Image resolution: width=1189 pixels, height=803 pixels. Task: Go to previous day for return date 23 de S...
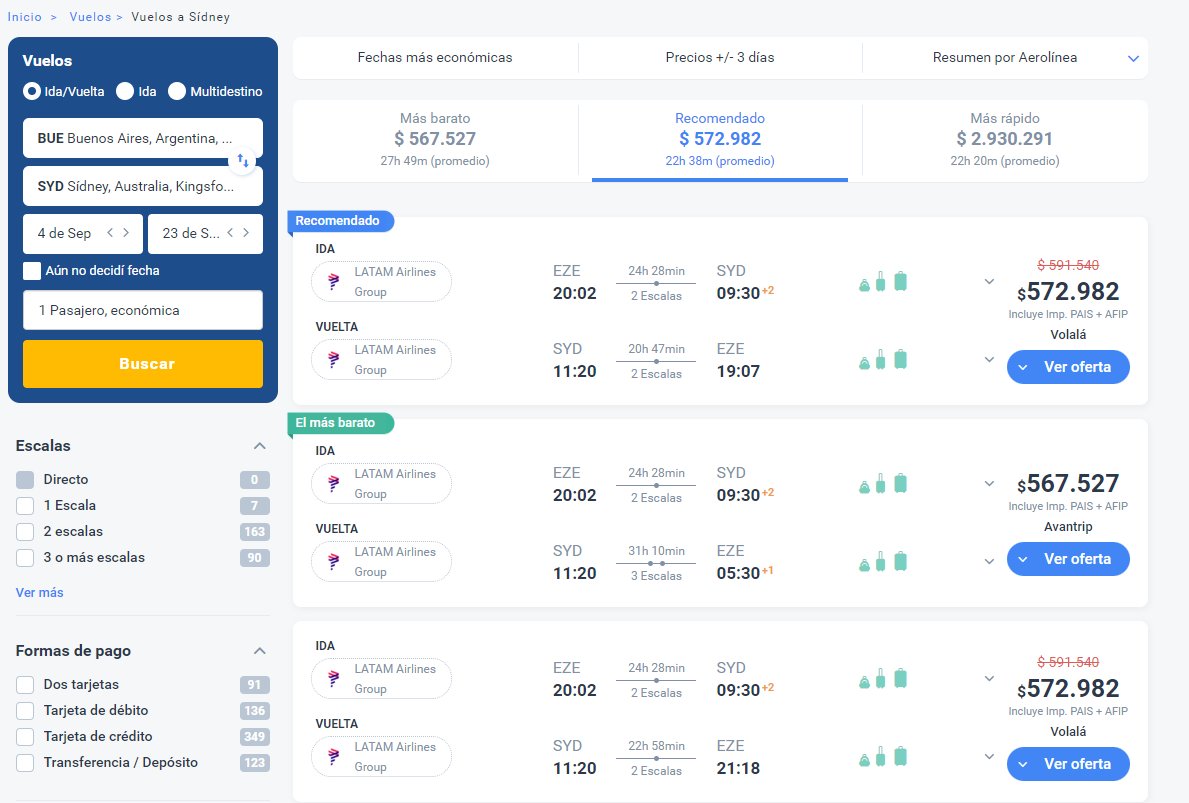tap(230, 233)
